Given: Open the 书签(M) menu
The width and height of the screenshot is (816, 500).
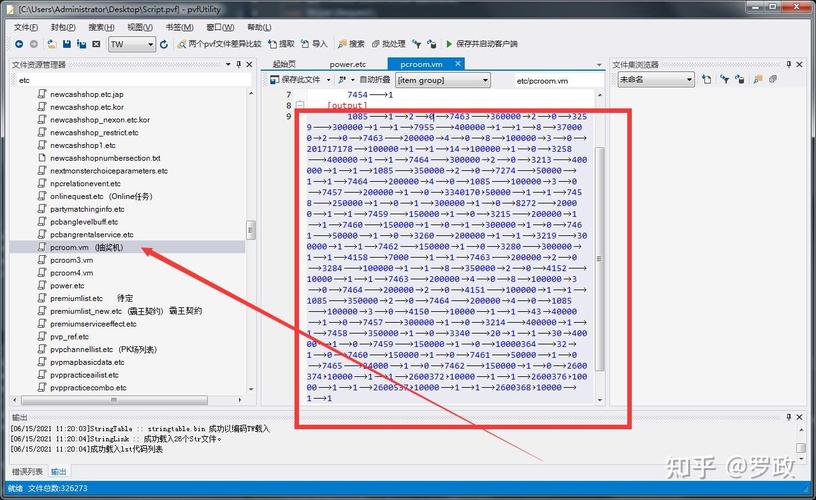Looking at the screenshot, I should click(x=180, y=27).
